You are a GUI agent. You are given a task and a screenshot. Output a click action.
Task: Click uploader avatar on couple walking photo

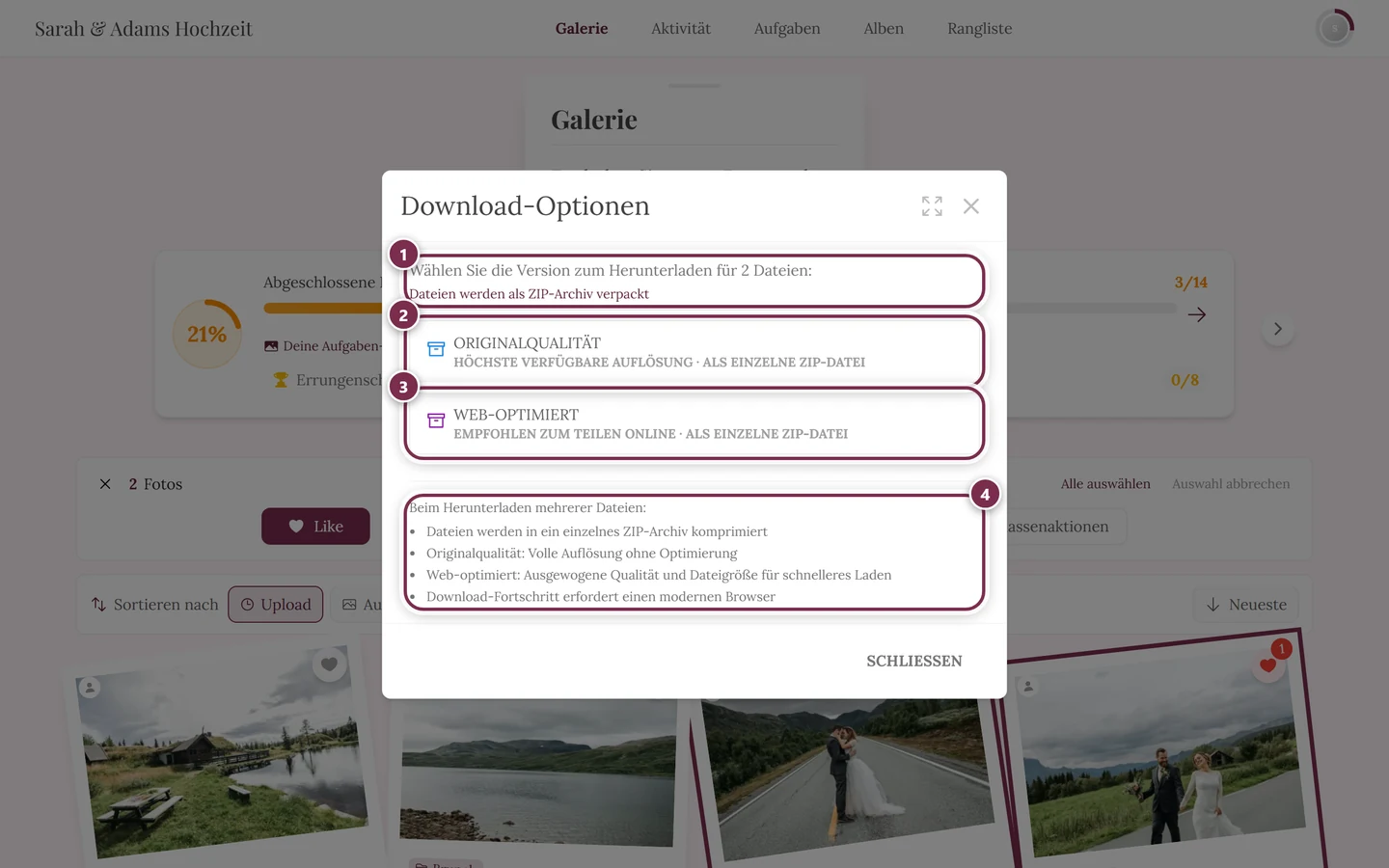tap(1028, 687)
